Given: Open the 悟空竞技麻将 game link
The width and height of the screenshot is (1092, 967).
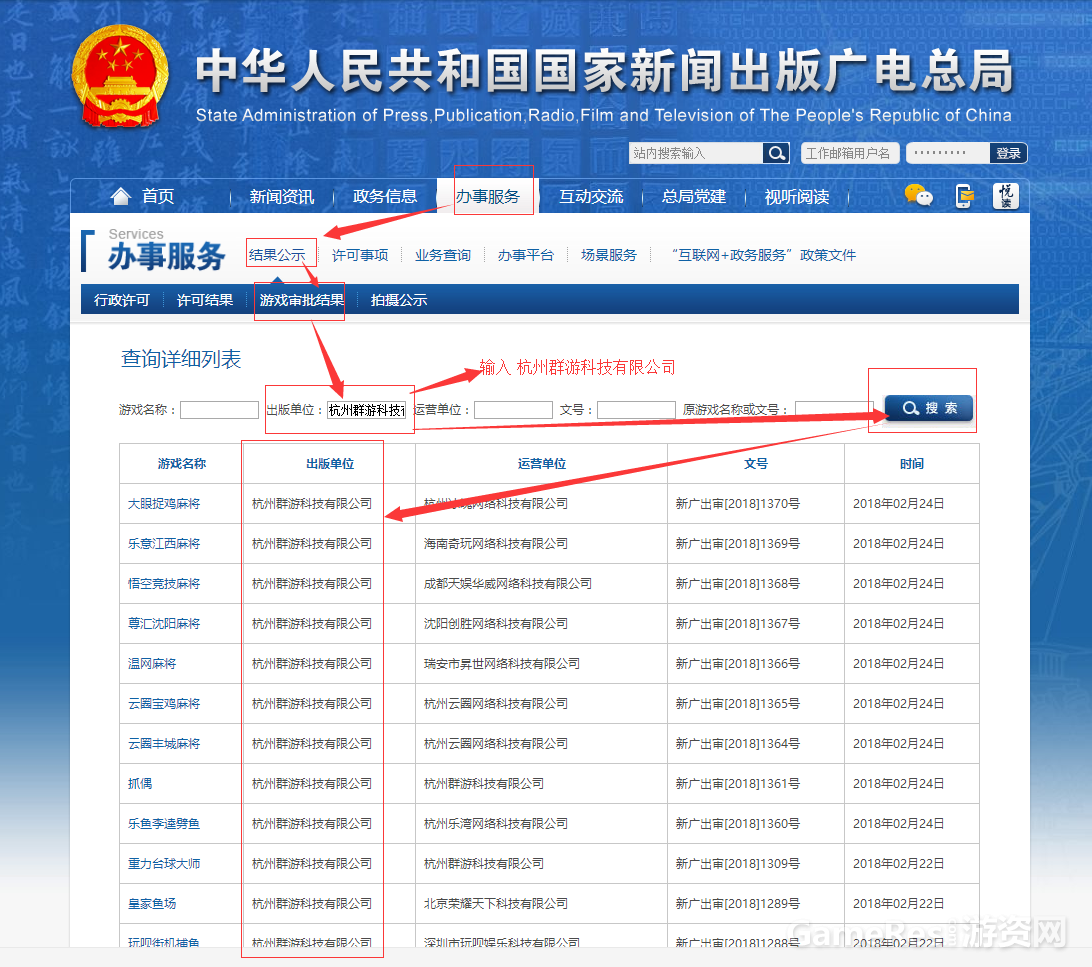Looking at the screenshot, I should (164, 583).
